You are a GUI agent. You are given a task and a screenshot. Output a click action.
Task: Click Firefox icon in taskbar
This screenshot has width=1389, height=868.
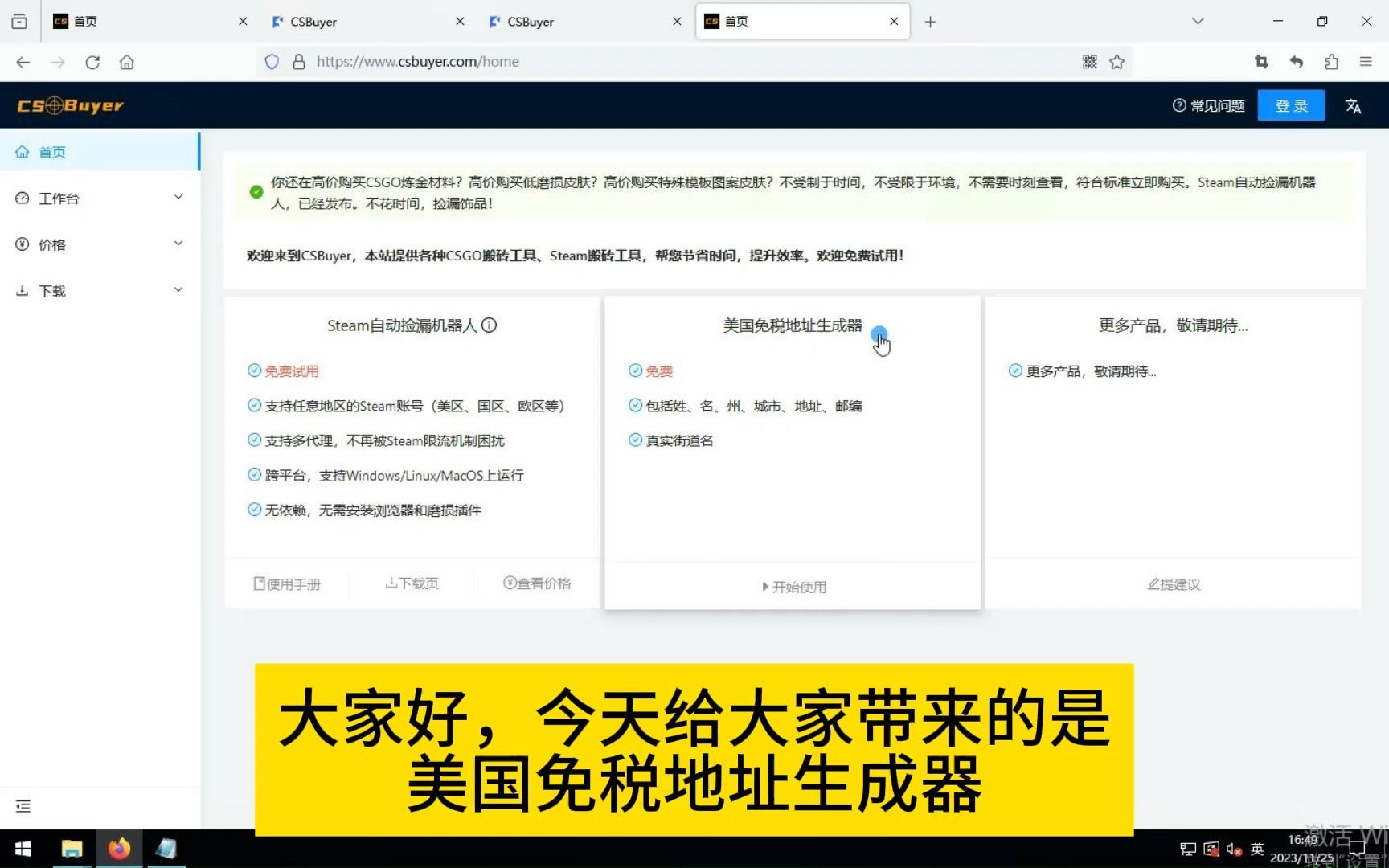point(119,849)
